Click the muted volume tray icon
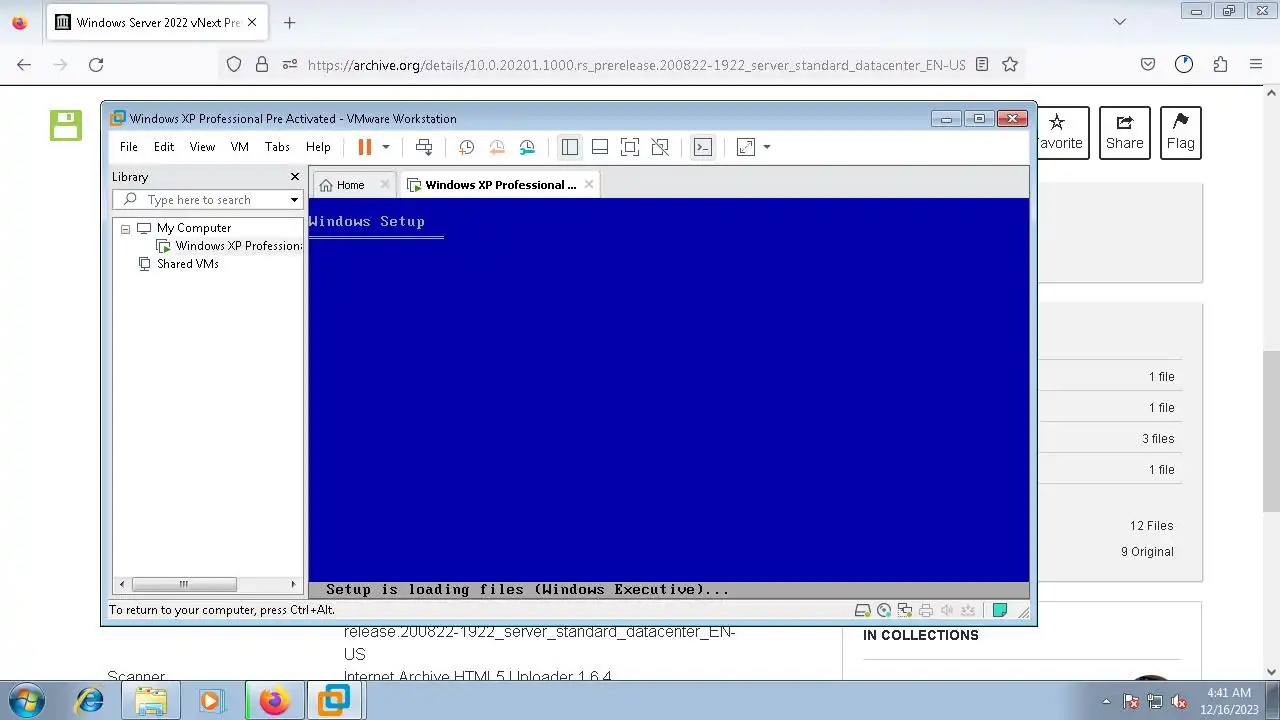This screenshot has height=720, width=1280. (x=1179, y=701)
